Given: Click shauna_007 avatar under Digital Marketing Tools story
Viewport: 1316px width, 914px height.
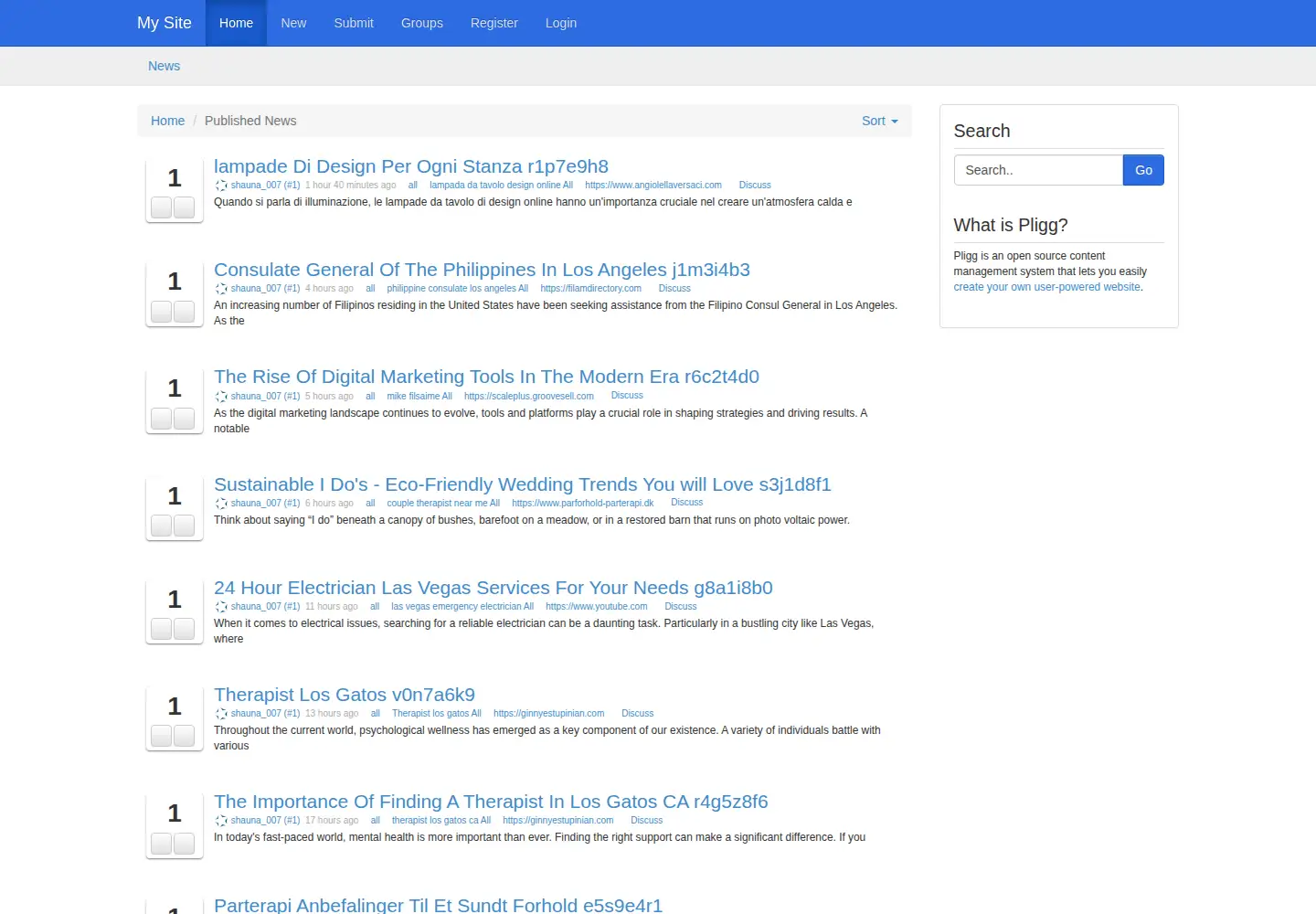Looking at the screenshot, I should [221, 397].
